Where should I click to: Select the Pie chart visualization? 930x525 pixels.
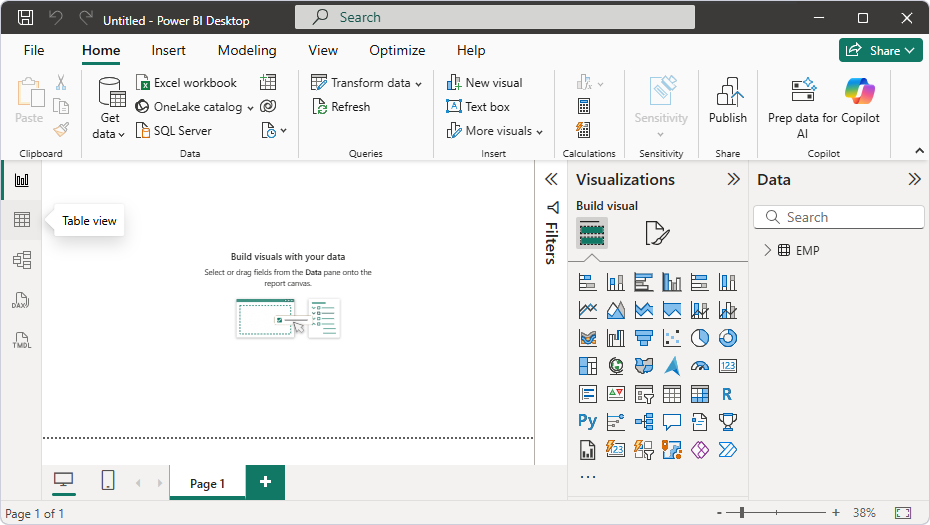click(700, 338)
